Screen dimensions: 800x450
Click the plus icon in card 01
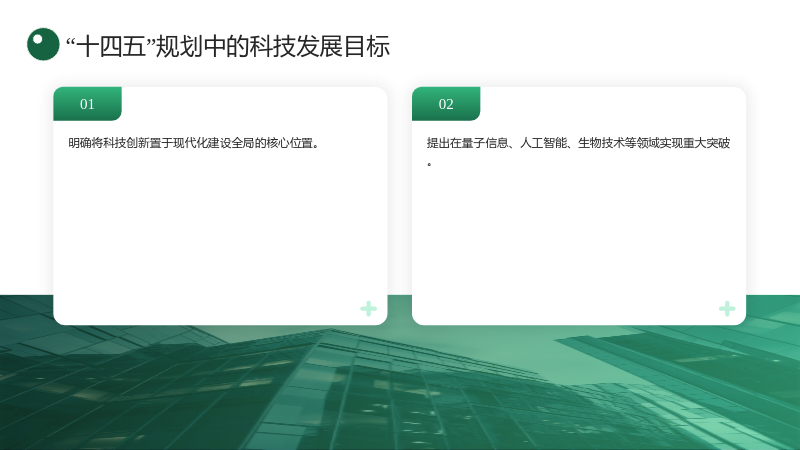(368, 309)
